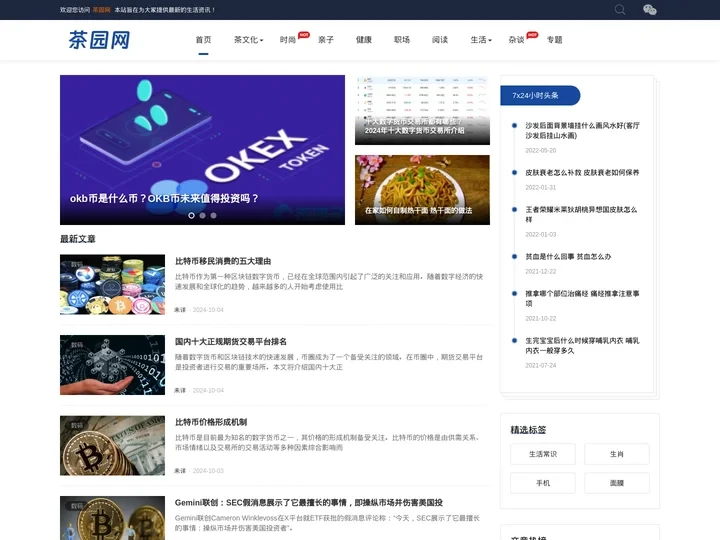Screen dimensions: 720x540
Task: Click the 数码 badge on bitcoin dollar thumbnail
Action: (x=77, y=425)
